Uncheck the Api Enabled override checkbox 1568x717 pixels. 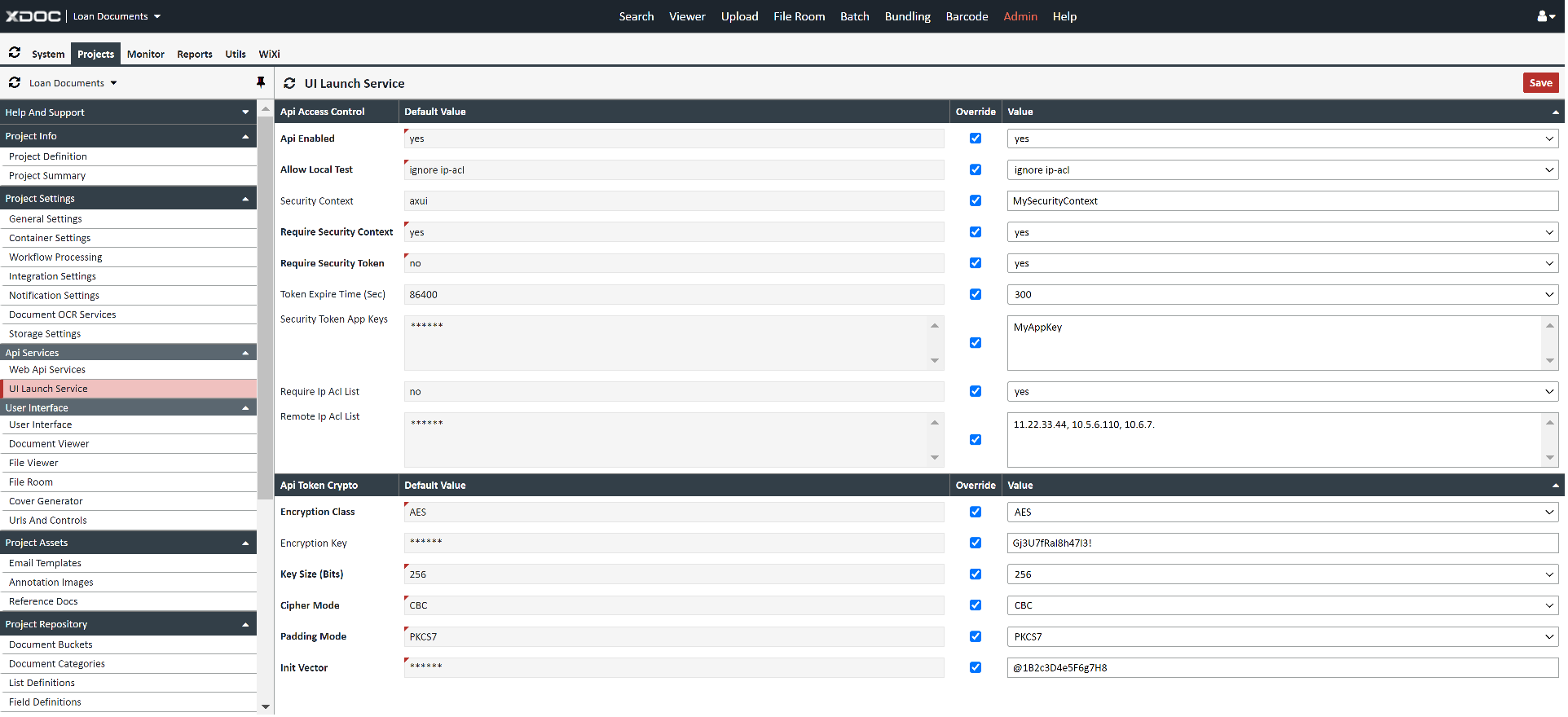click(x=975, y=139)
